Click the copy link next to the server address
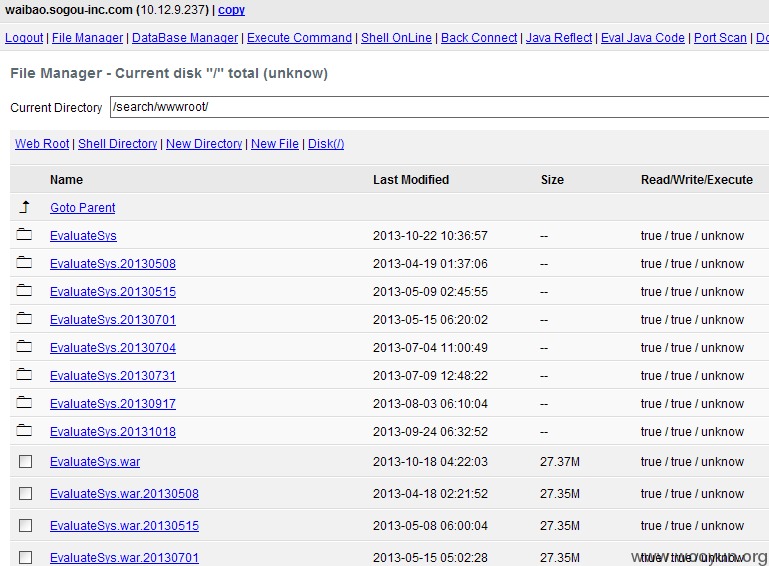The image size is (769, 566). [x=231, y=10]
